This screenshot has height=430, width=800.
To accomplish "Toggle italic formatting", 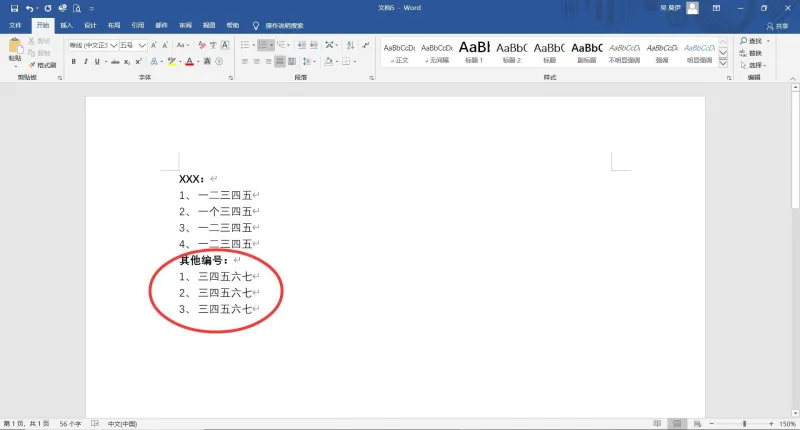I will click(85, 62).
